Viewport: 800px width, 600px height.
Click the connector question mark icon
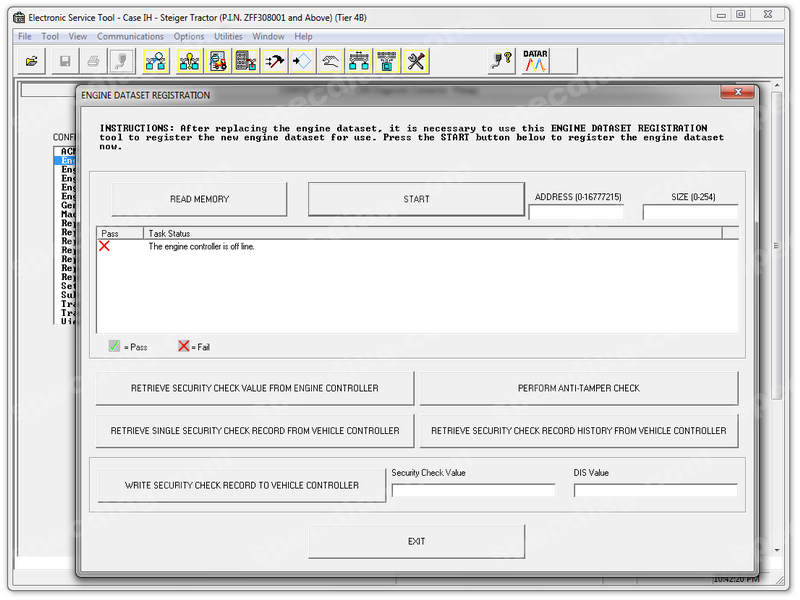pyautogui.click(x=501, y=61)
